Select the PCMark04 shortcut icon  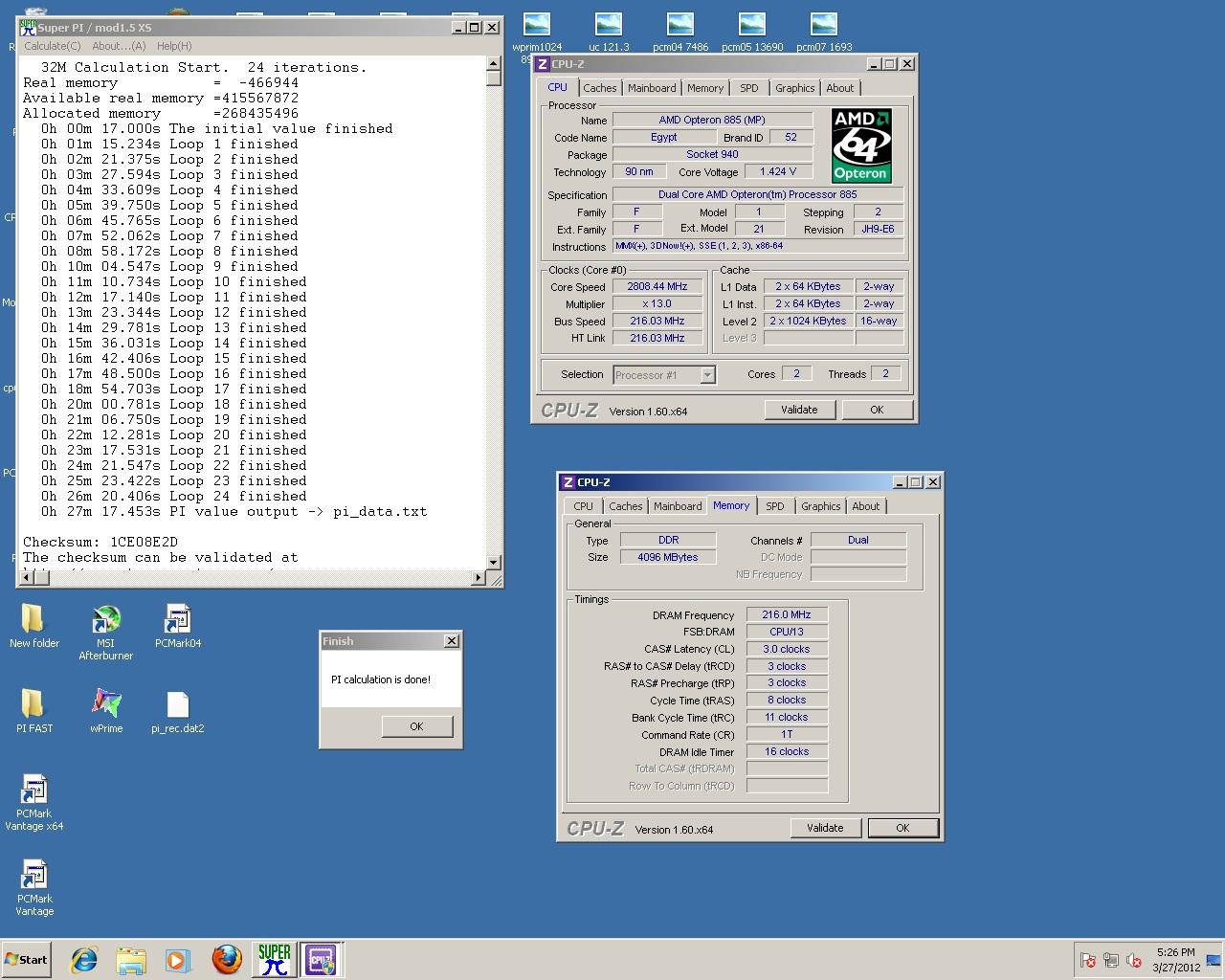pyautogui.click(x=178, y=627)
